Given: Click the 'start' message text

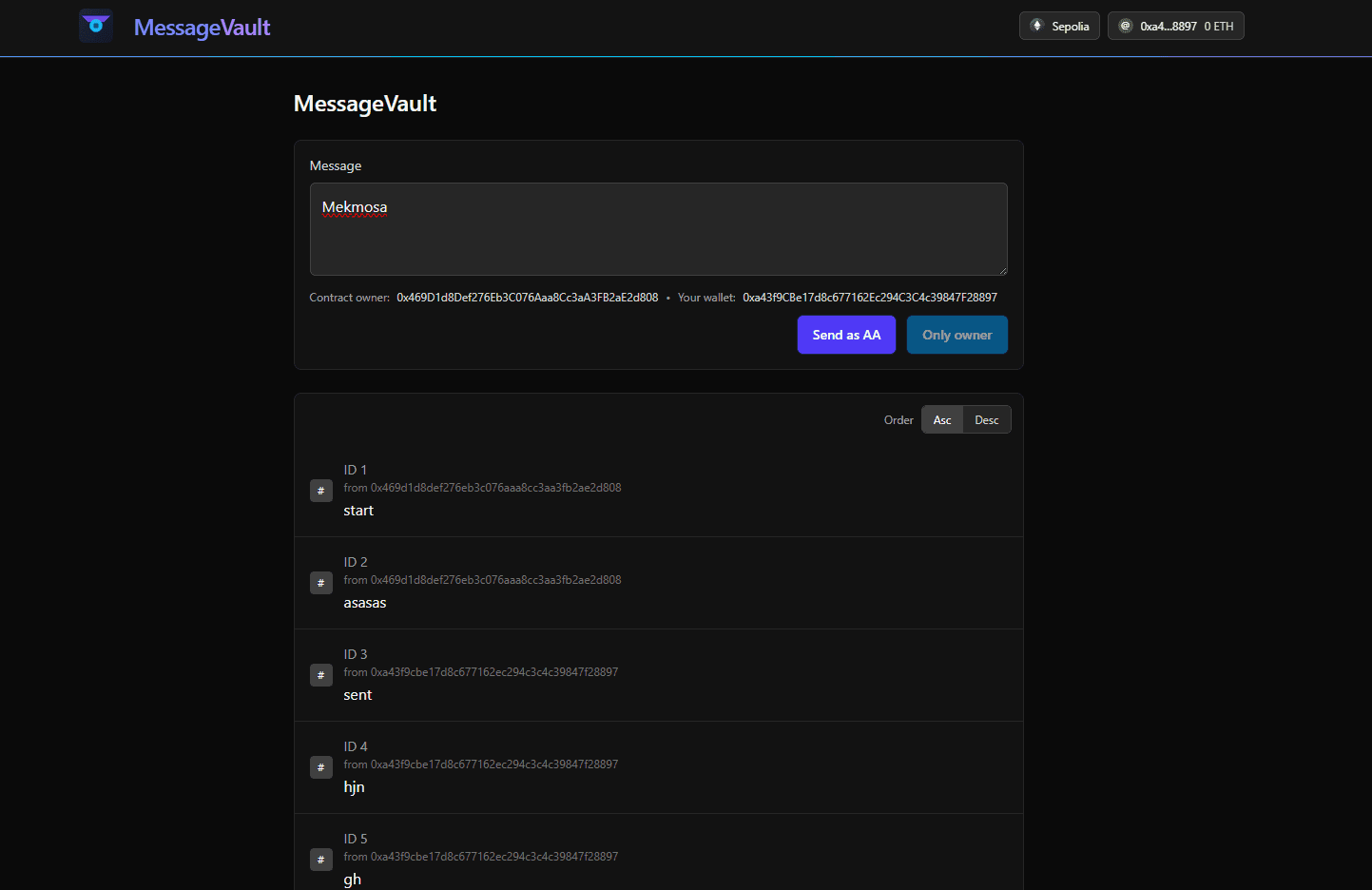Looking at the screenshot, I should pos(358,511).
